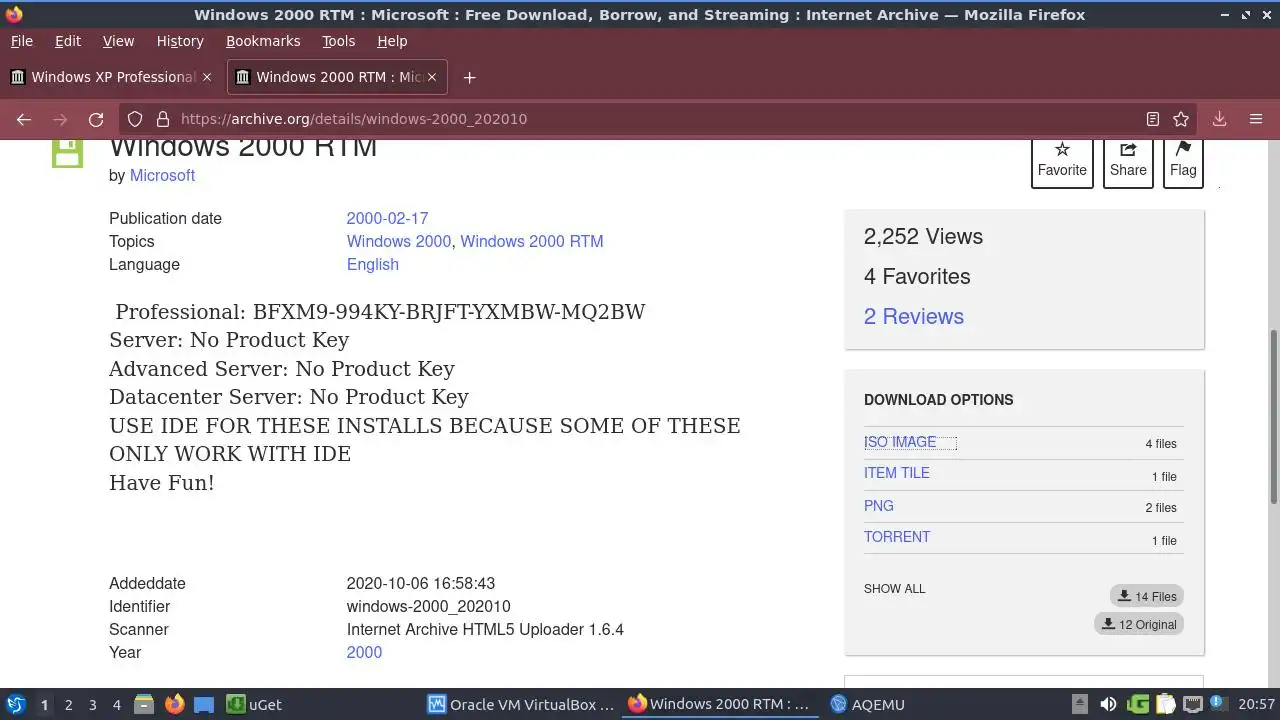Open the File menu
Image resolution: width=1280 pixels, height=720 pixels.
pos(21,41)
